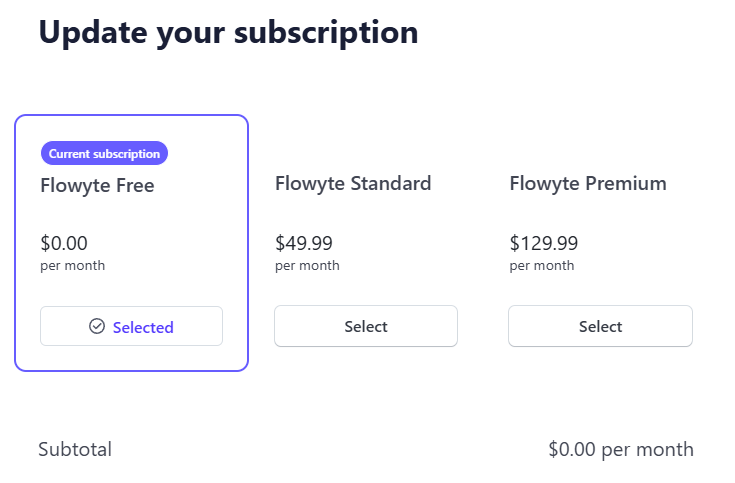
Task: Click the $49.99 Standard plan price
Action: point(304,243)
